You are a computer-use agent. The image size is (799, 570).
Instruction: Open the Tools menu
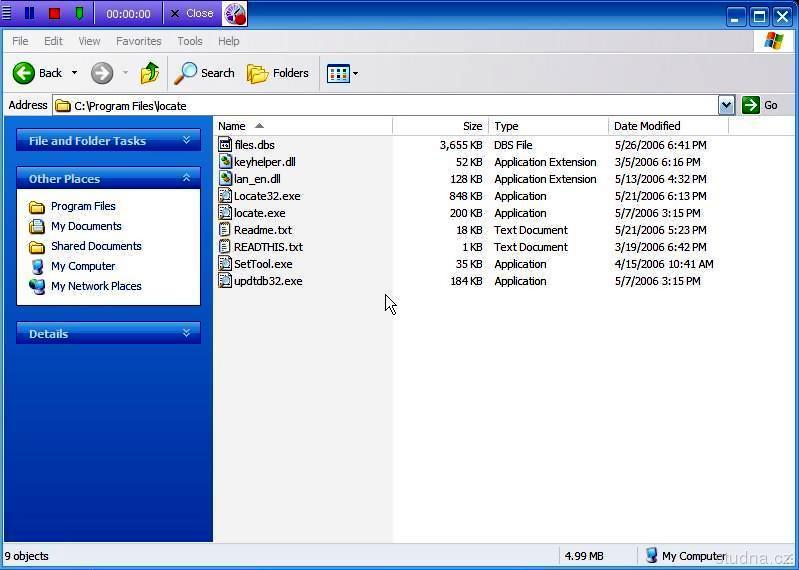tap(189, 41)
